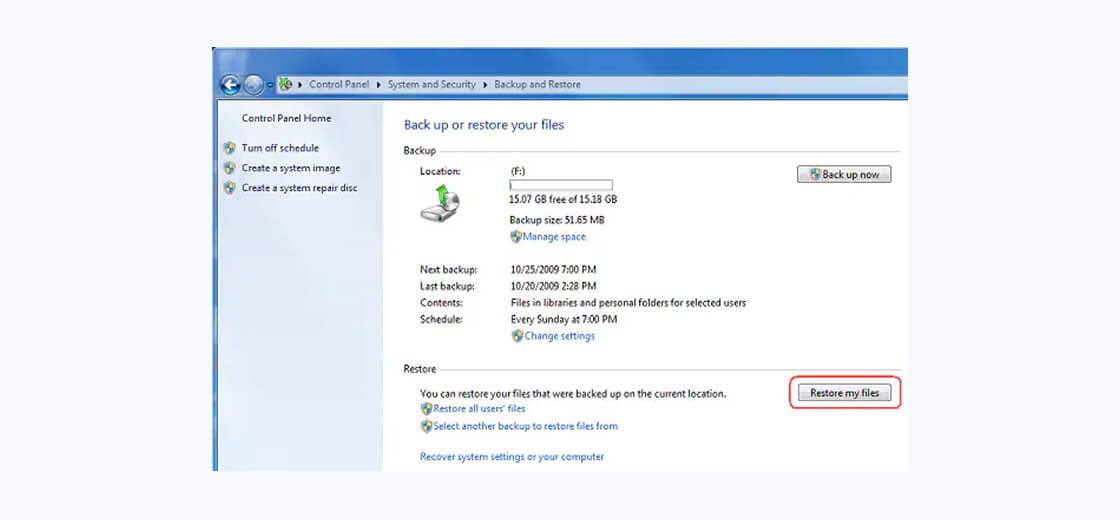Open Control Panel Home link
Screen dimensions: 1120x520
click(286, 119)
